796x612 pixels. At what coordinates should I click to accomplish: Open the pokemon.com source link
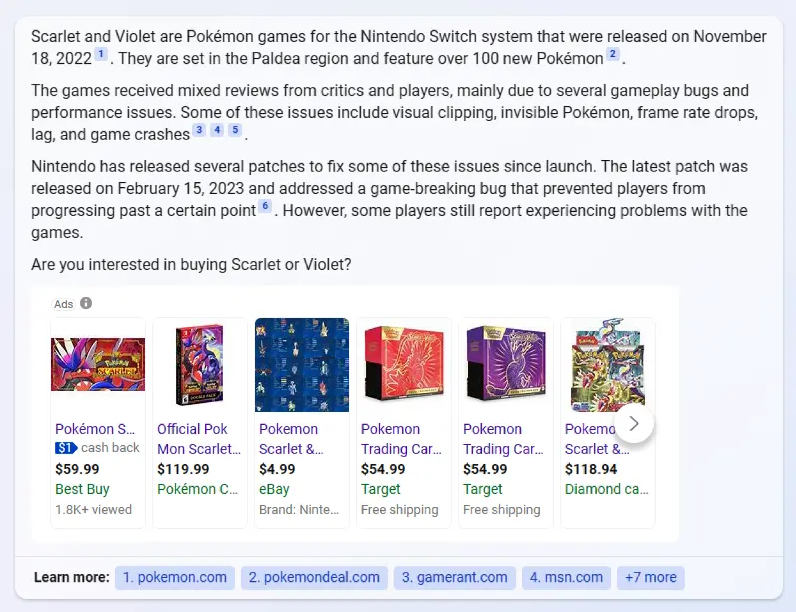coord(175,577)
